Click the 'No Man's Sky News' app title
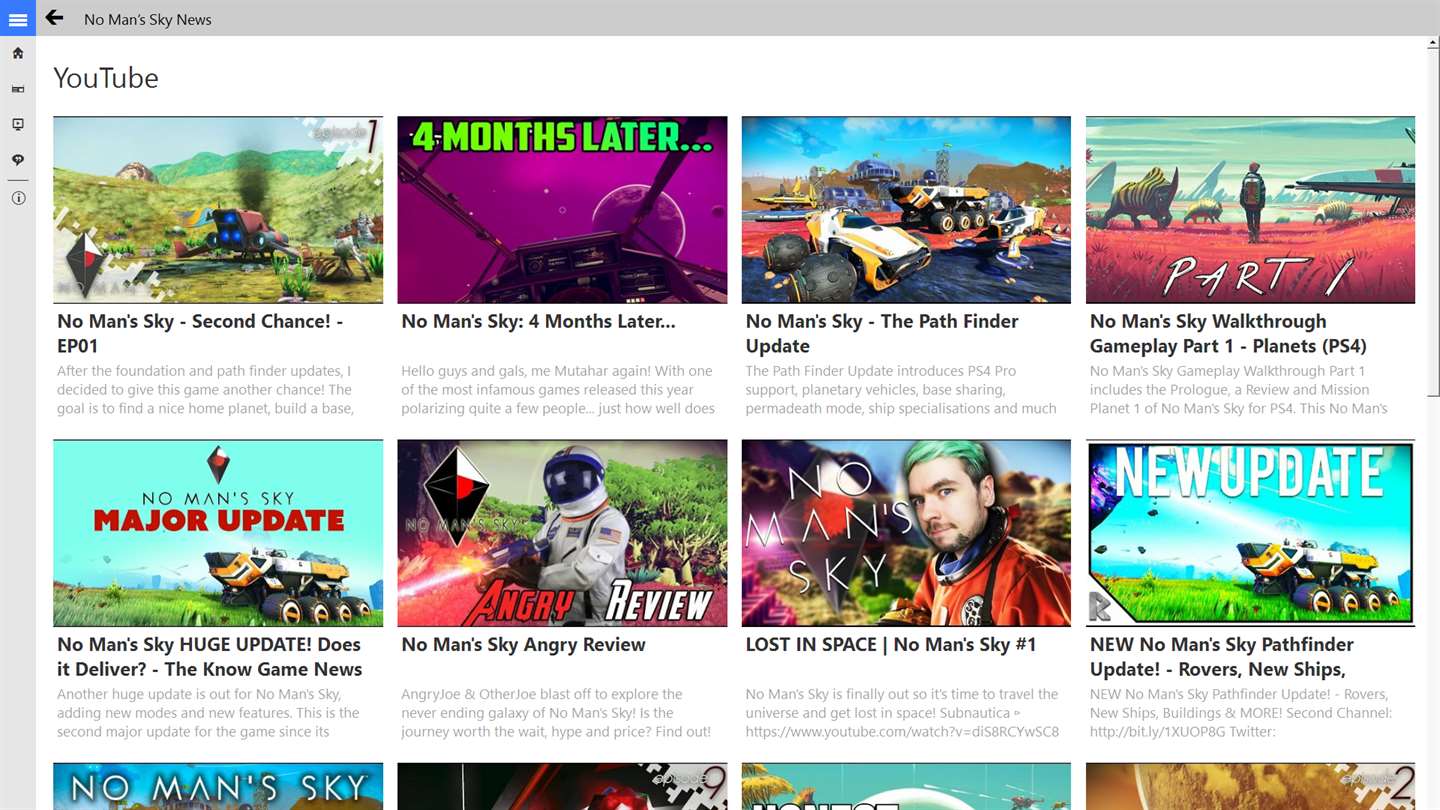Image resolution: width=1440 pixels, height=810 pixels. pyautogui.click(x=148, y=19)
